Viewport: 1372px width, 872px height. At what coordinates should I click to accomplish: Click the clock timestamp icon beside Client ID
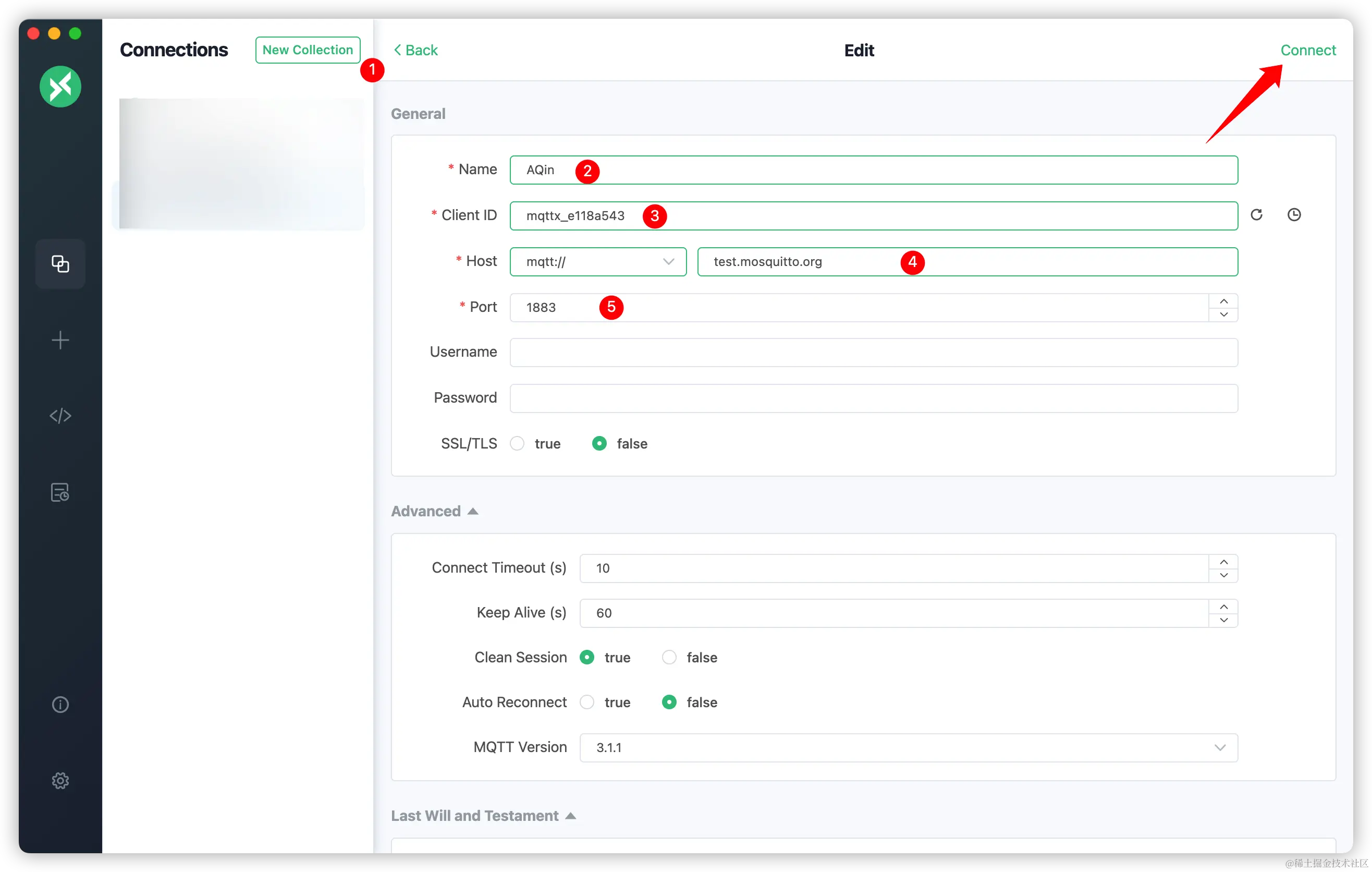click(x=1294, y=215)
